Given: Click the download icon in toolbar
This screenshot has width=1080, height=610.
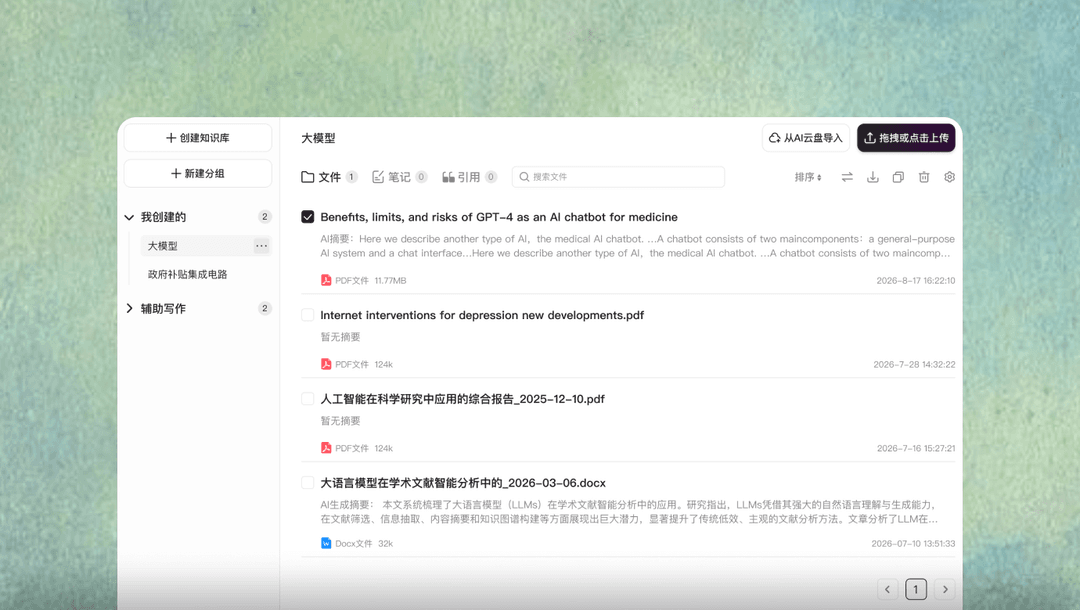Looking at the screenshot, I should [x=873, y=177].
